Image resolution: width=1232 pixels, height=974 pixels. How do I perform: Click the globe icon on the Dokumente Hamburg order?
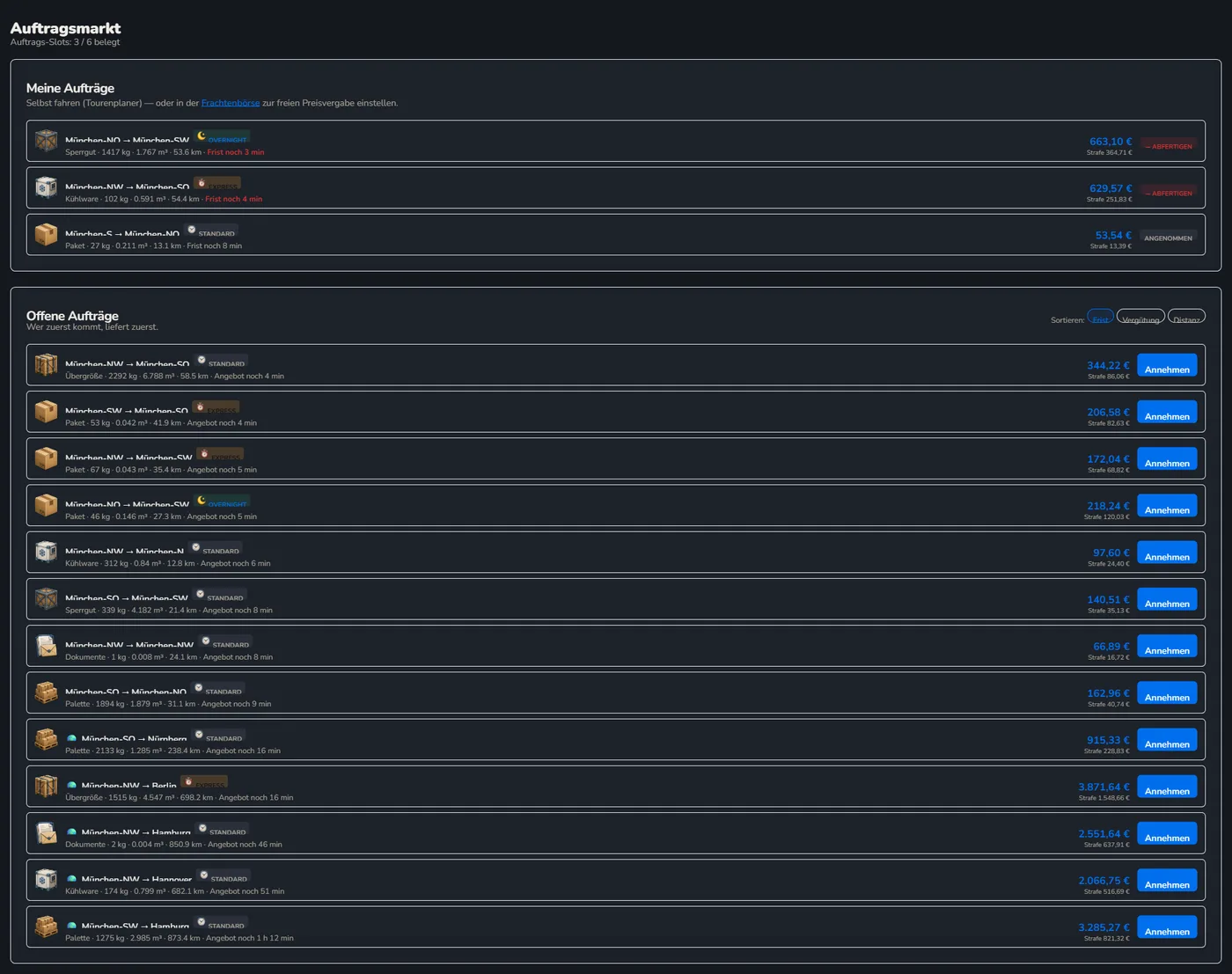click(71, 832)
